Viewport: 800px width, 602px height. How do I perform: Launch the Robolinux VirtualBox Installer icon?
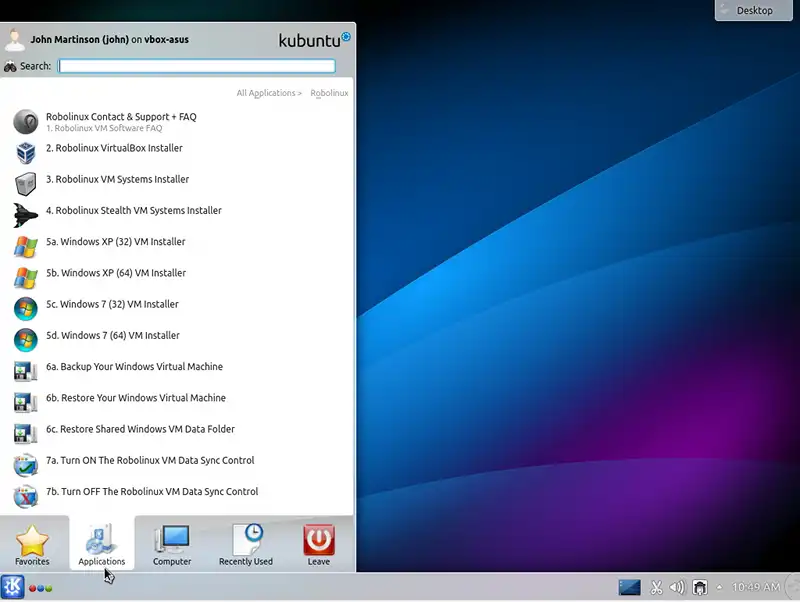click(x=26, y=153)
